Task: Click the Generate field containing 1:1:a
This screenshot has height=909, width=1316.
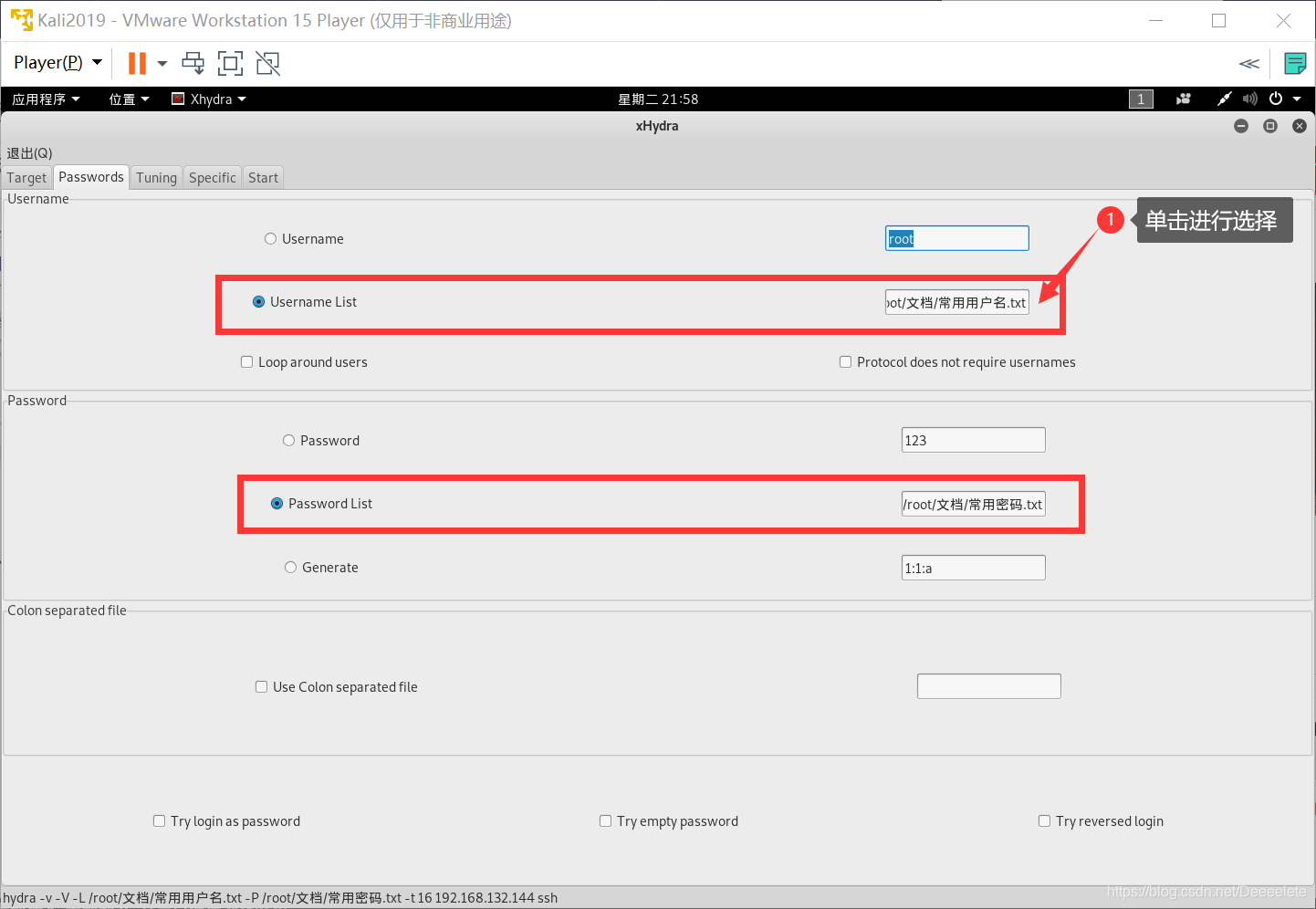Action: pos(974,568)
